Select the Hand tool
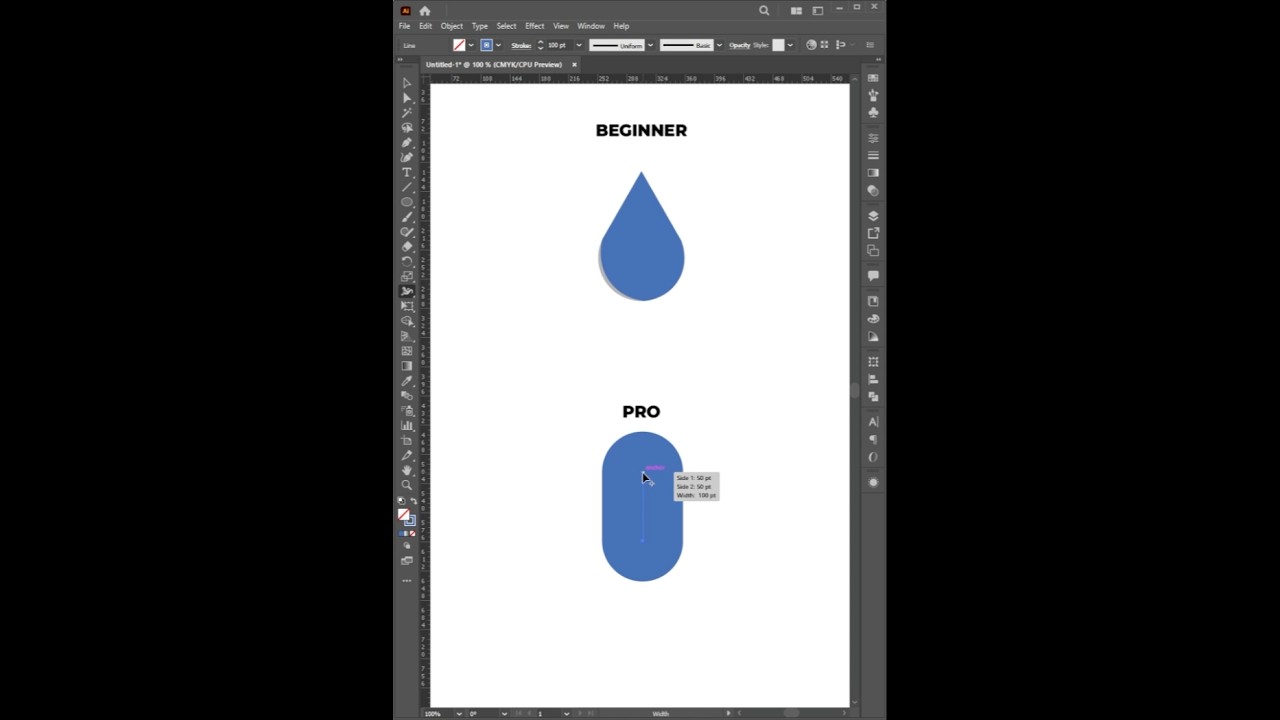This screenshot has height=720, width=1280. coord(407,470)
